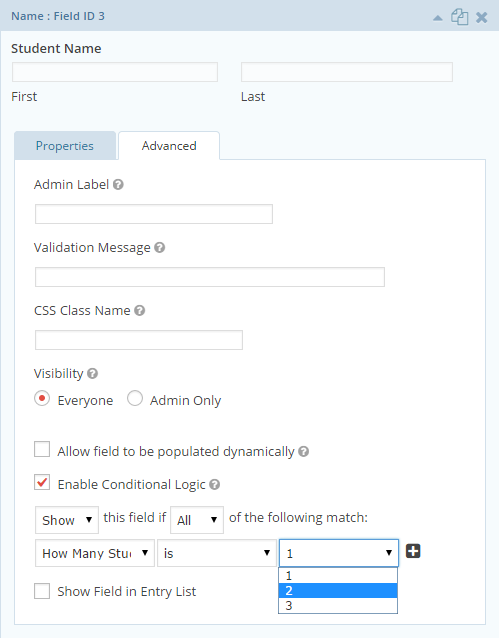Open the Validation Message help icon

pyautogui.click(x=160, y=247)
